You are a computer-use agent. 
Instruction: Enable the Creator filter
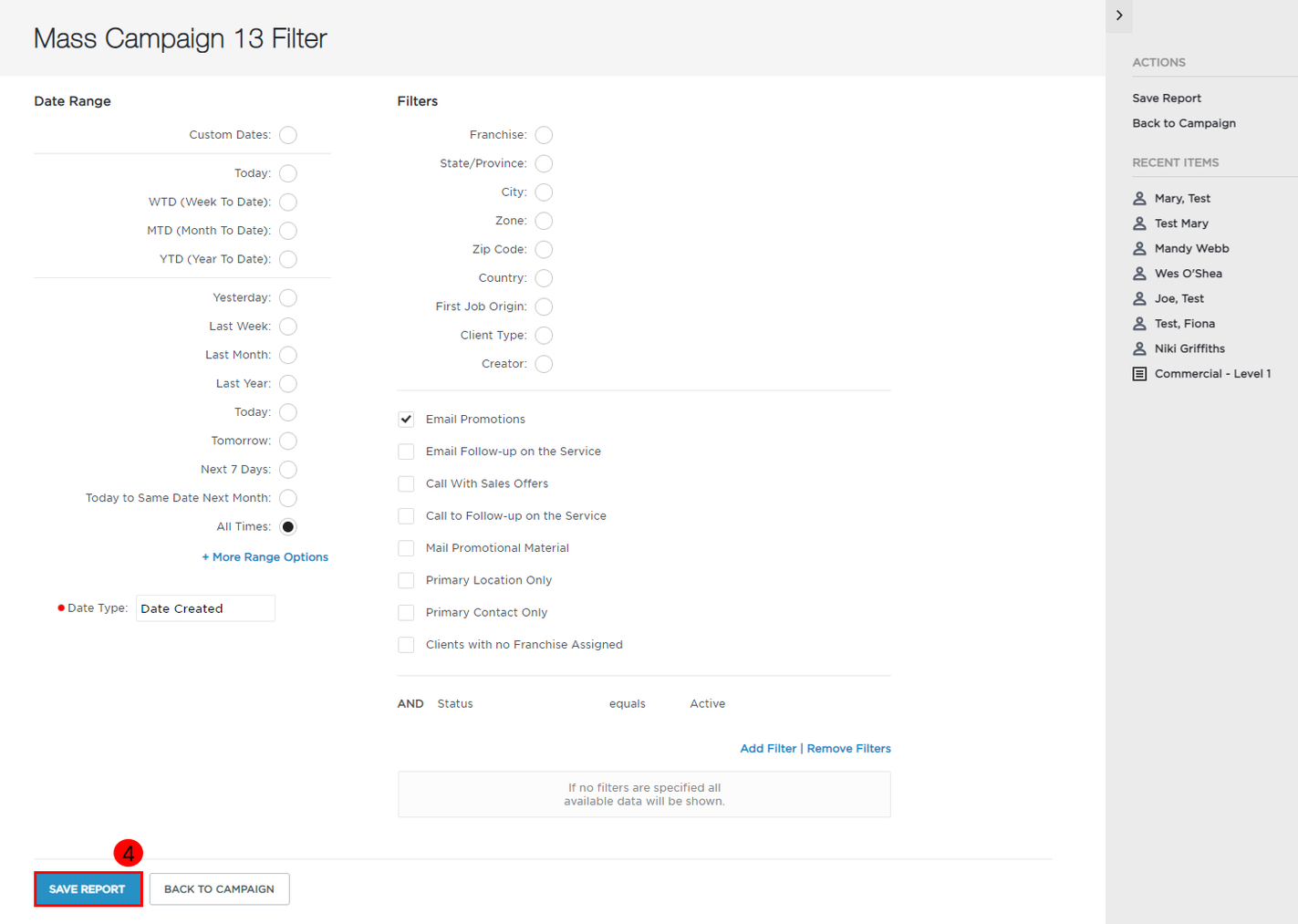pyautogui.click(x=544, y=364)
